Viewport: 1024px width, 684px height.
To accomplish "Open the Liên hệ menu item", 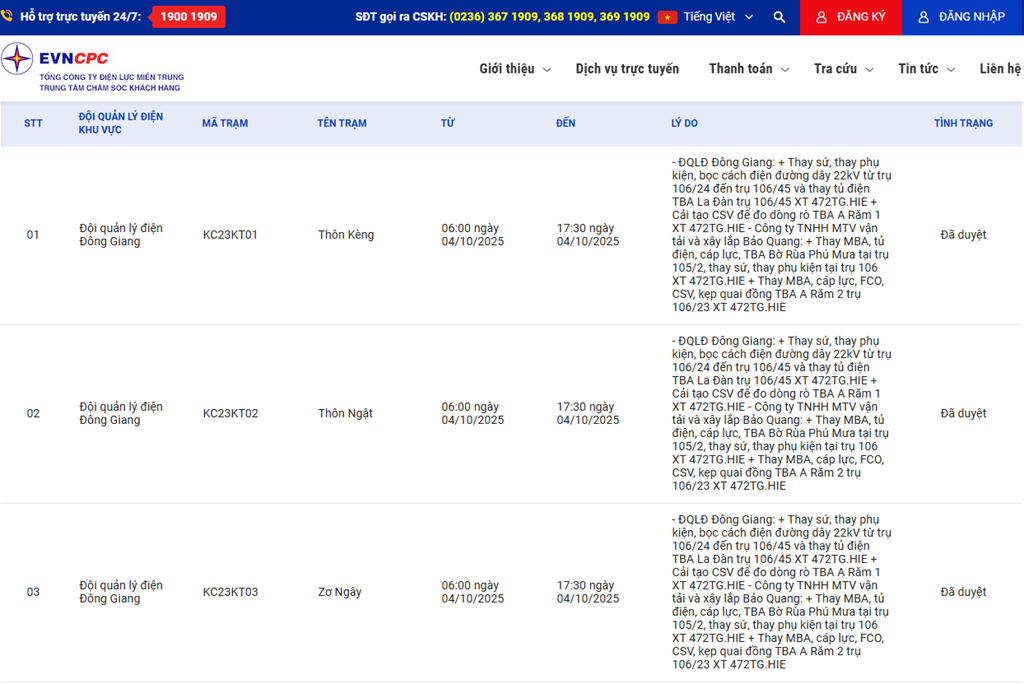I will (x=1000, y=69).
